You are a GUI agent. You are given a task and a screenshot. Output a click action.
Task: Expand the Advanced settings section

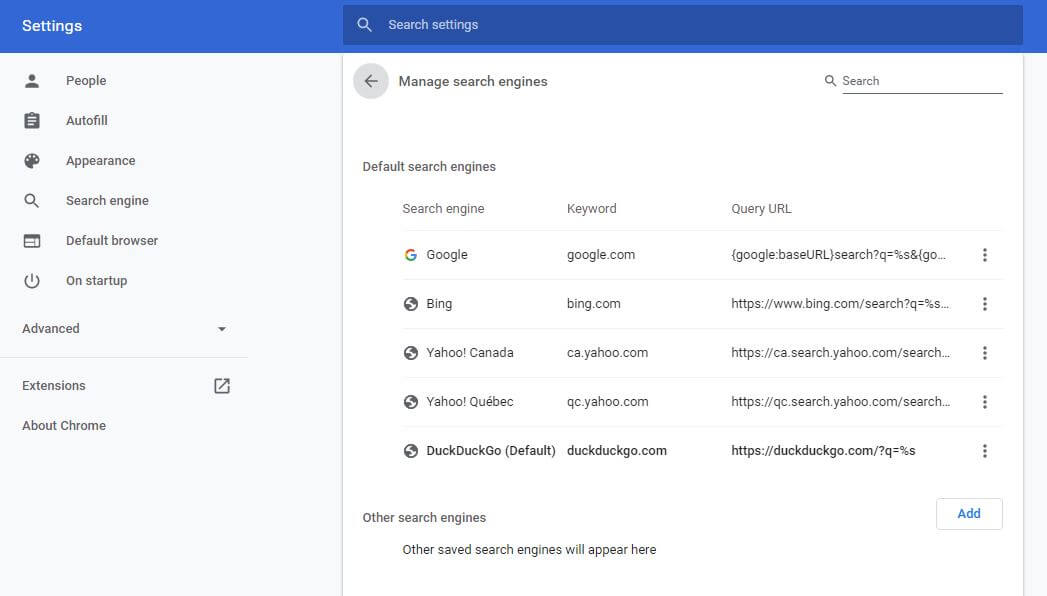pos(124,328)
